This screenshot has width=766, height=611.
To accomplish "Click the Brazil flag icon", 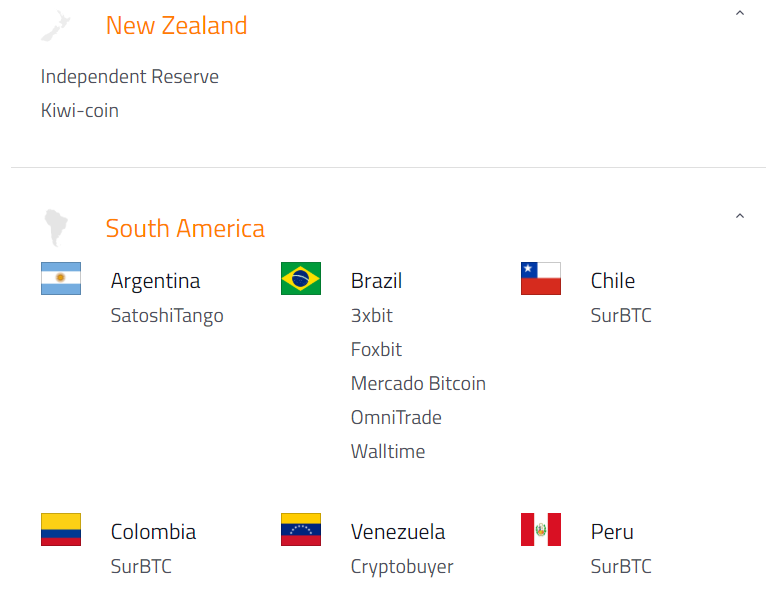I will (x=301, y=279).
